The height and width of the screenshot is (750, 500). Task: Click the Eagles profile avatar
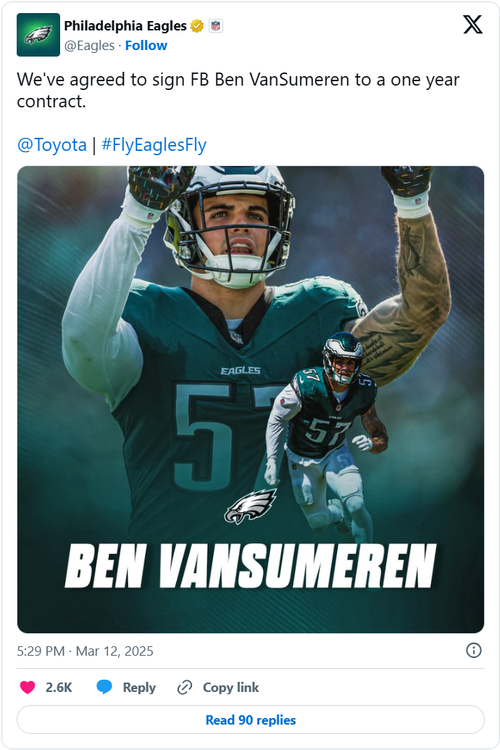tap(38, 35)
